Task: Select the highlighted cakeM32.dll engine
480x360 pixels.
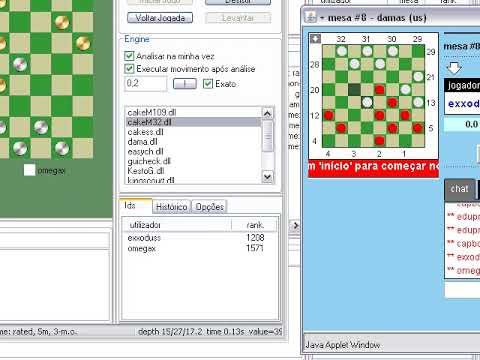Action: click(x=193, y=122)
